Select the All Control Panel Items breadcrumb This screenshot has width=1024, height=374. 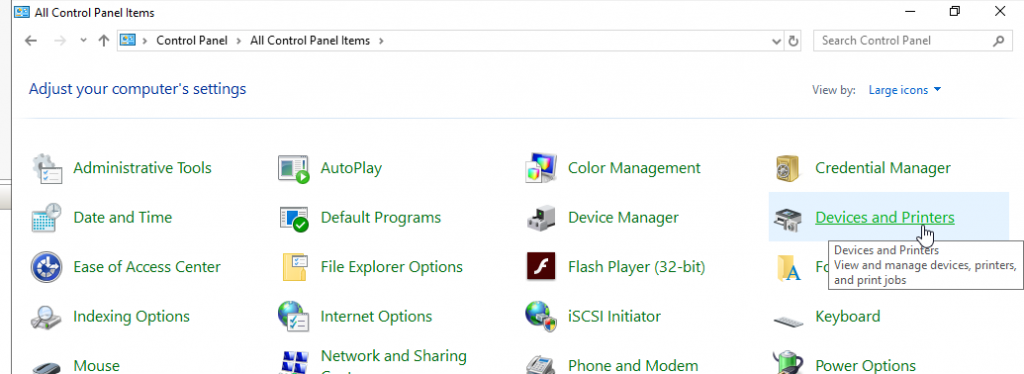click(x=310, y=40)
